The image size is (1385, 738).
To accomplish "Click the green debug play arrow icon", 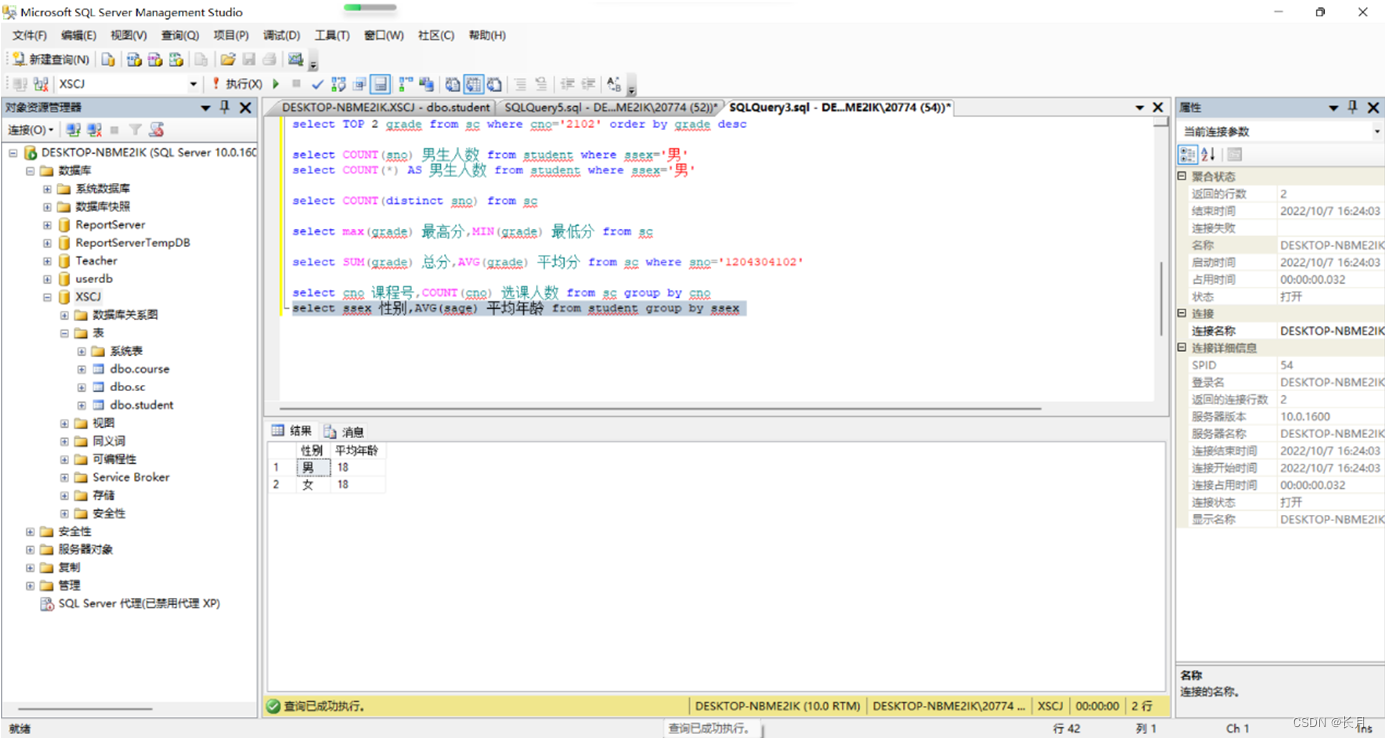I will coord(276,84).
